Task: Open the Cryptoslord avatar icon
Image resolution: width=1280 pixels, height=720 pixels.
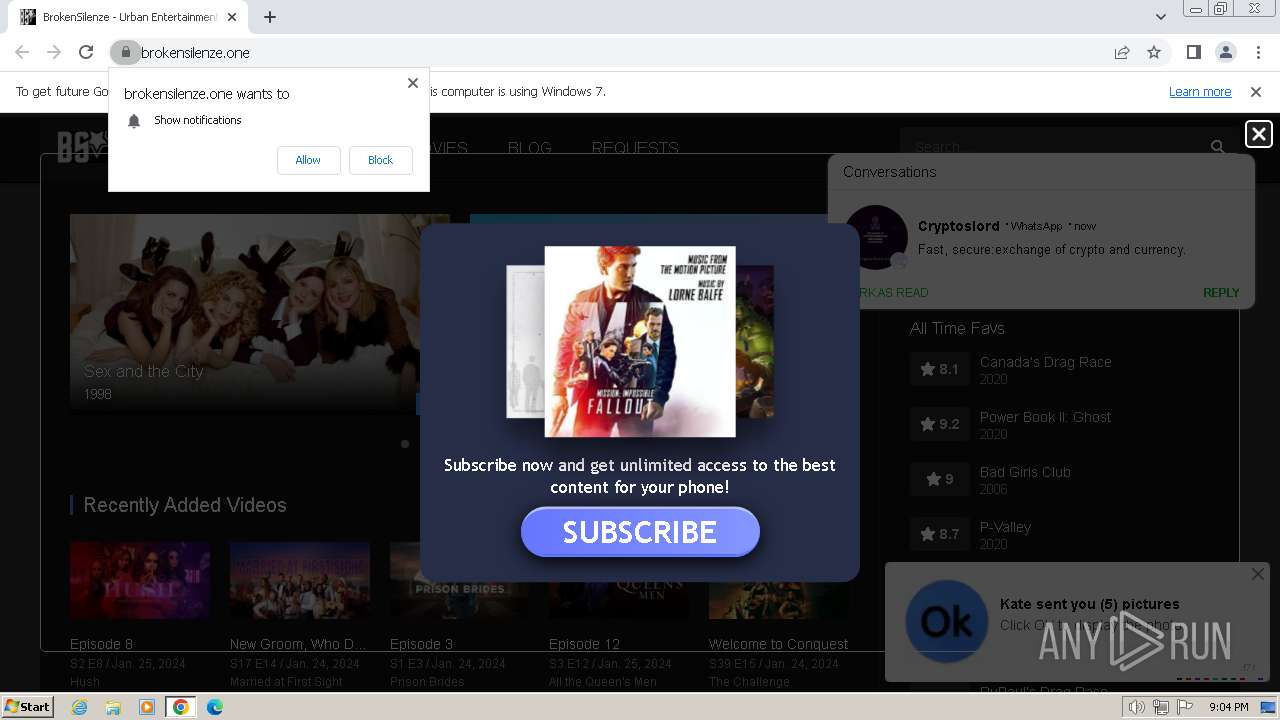Action: pyautogui.click(x=876, y=237)
